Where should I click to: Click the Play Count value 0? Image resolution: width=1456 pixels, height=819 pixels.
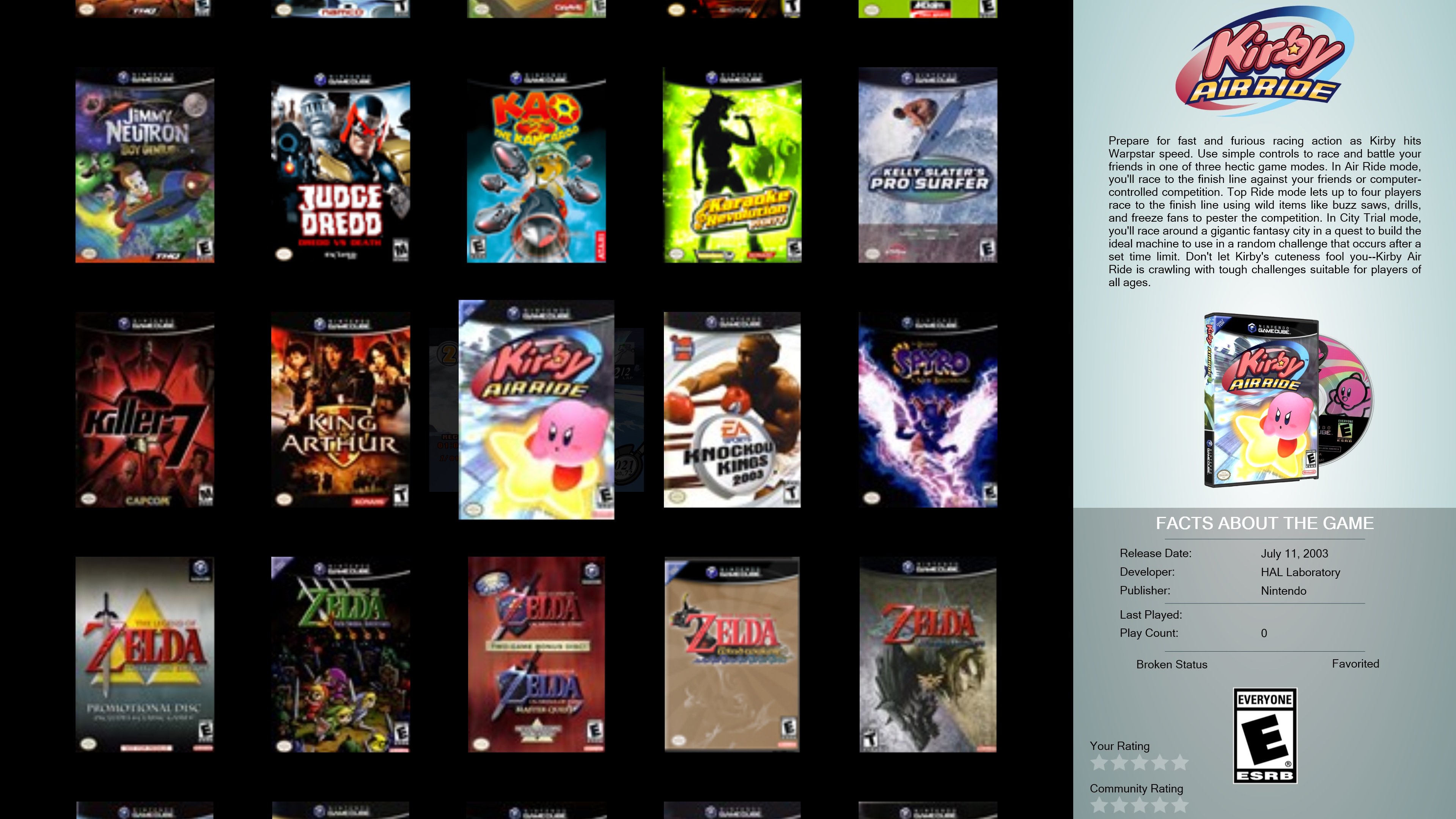coord(1264,633)
